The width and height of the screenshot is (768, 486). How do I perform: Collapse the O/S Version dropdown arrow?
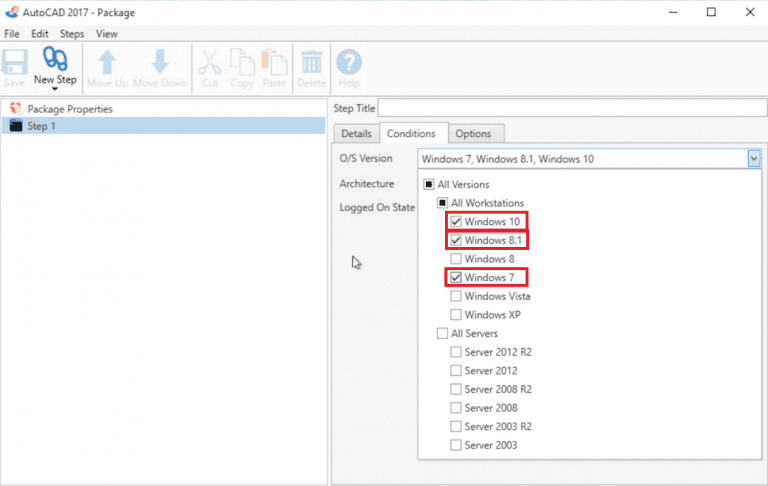coord(754,159)
